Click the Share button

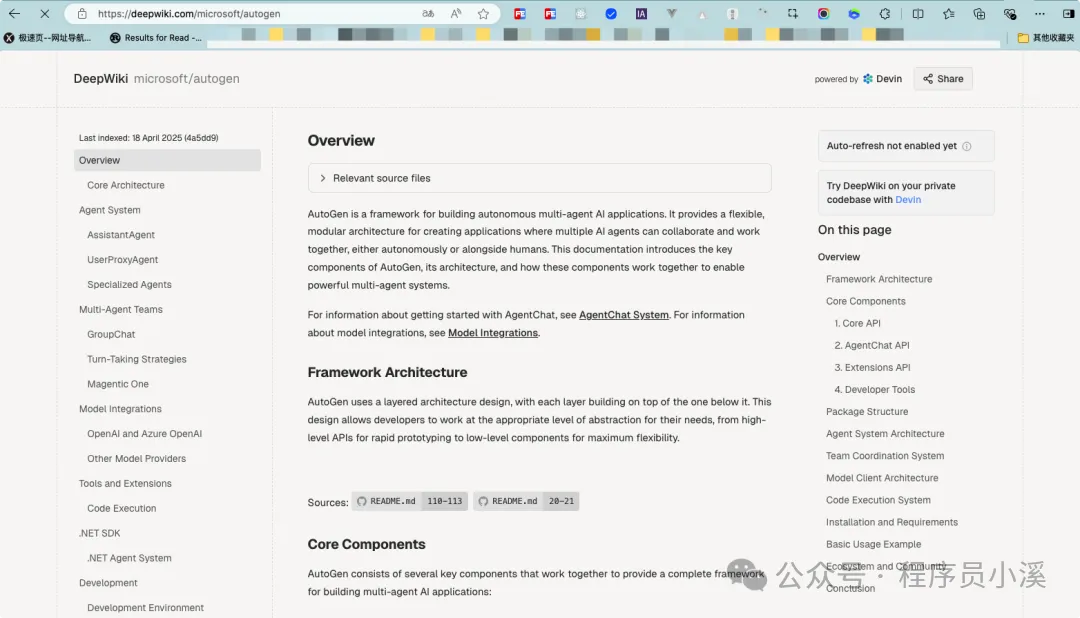[943, 79]
